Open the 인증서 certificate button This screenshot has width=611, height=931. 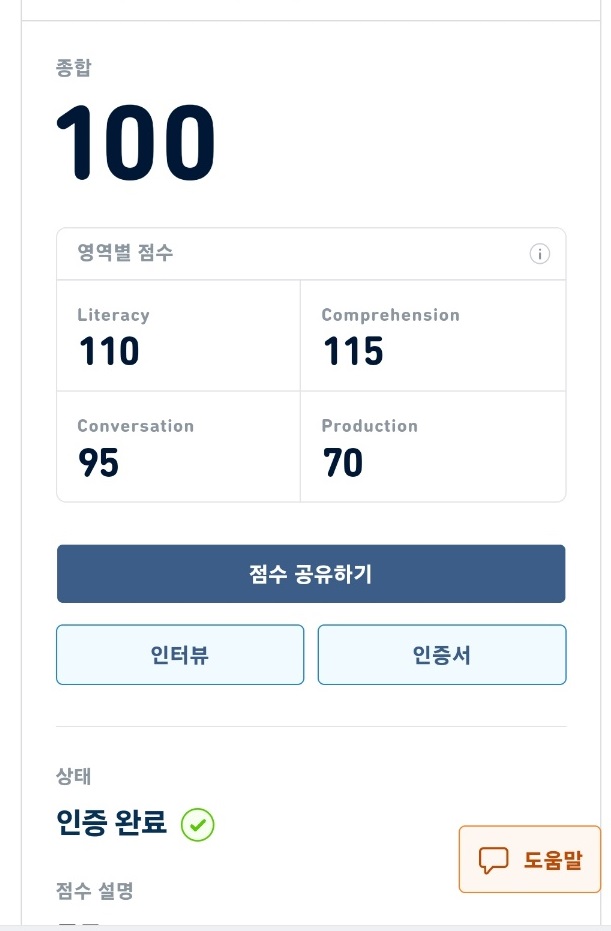(442, 655)
